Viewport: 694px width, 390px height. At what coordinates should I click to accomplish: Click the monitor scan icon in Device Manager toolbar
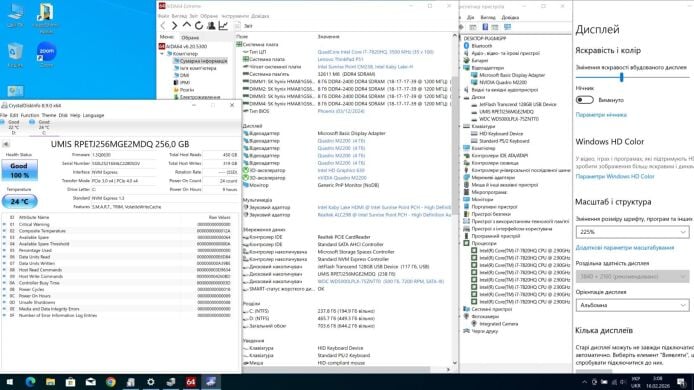click(x=507, y=27)
